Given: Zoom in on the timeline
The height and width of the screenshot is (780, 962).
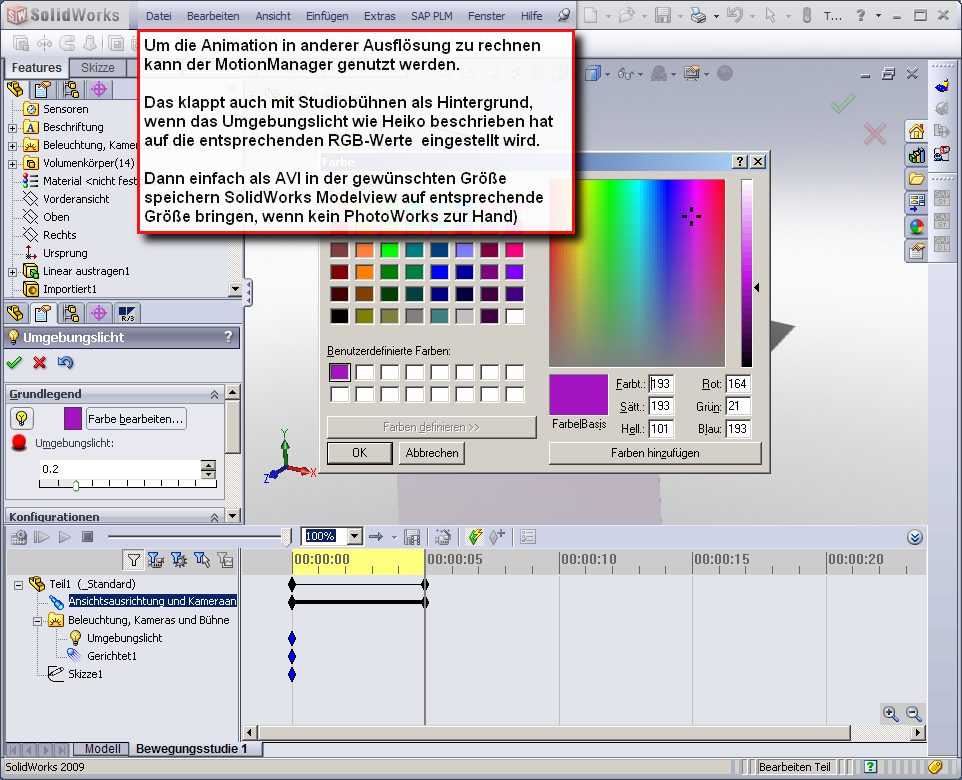Looking at the screenshot, I should click(890, 714).
